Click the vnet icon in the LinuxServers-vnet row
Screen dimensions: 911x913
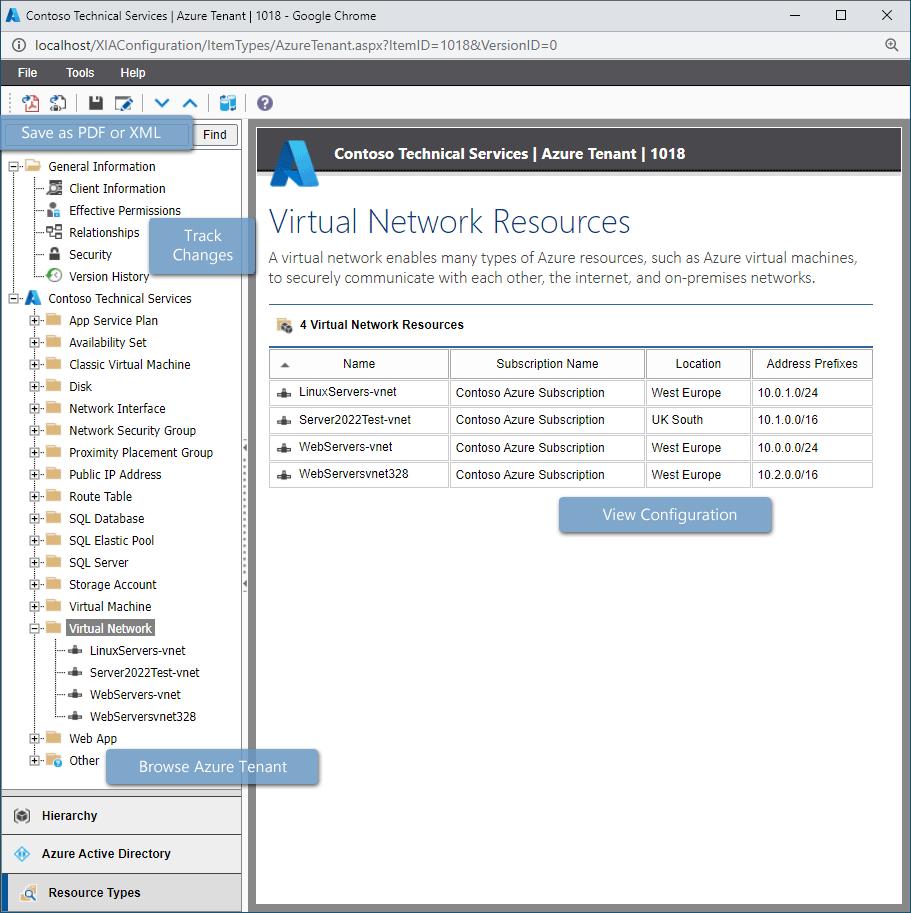pos(284,393)
